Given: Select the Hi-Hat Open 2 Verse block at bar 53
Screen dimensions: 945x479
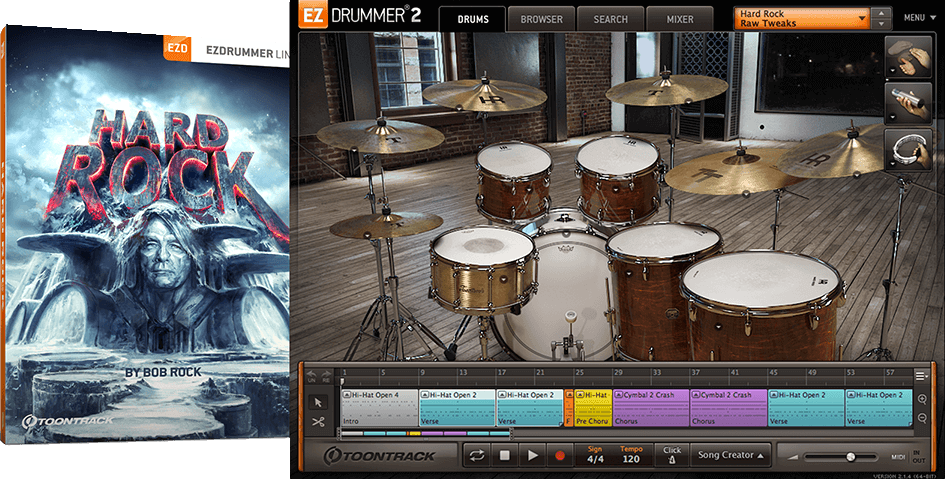Looking at the screenshot, I should point(879,408).
